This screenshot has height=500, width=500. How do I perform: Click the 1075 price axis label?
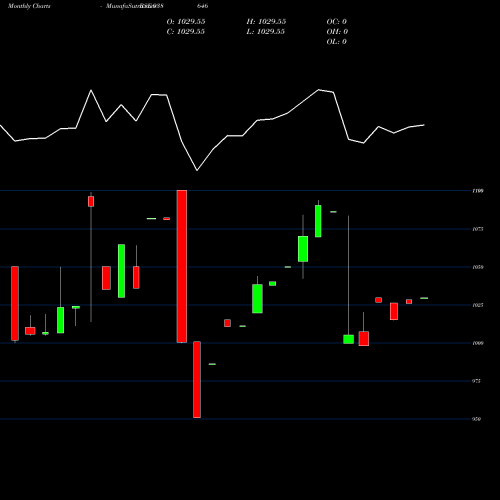click(478, 229)
